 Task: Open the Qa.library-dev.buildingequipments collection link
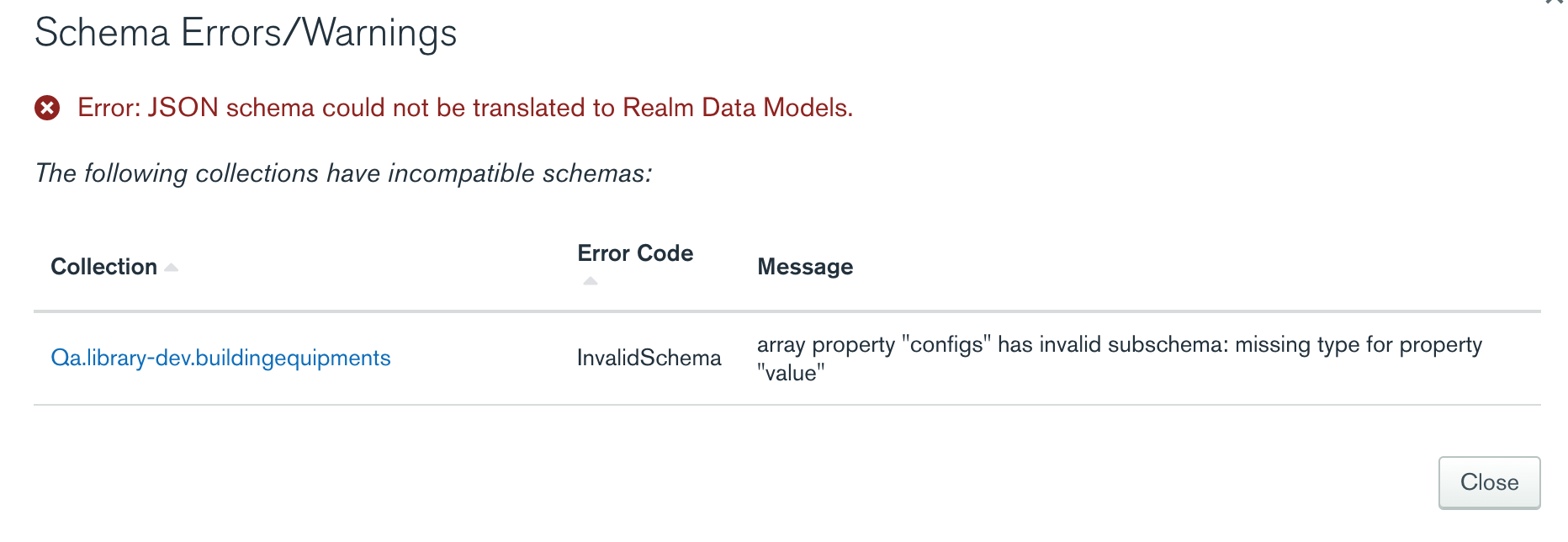point(220,359)
